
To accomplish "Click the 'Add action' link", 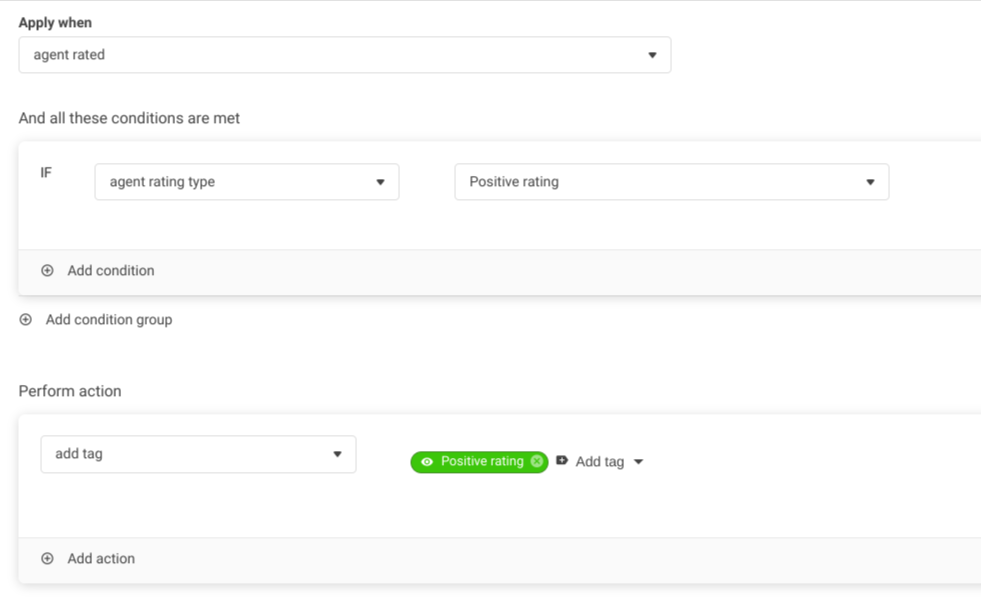I will point(101,559).
